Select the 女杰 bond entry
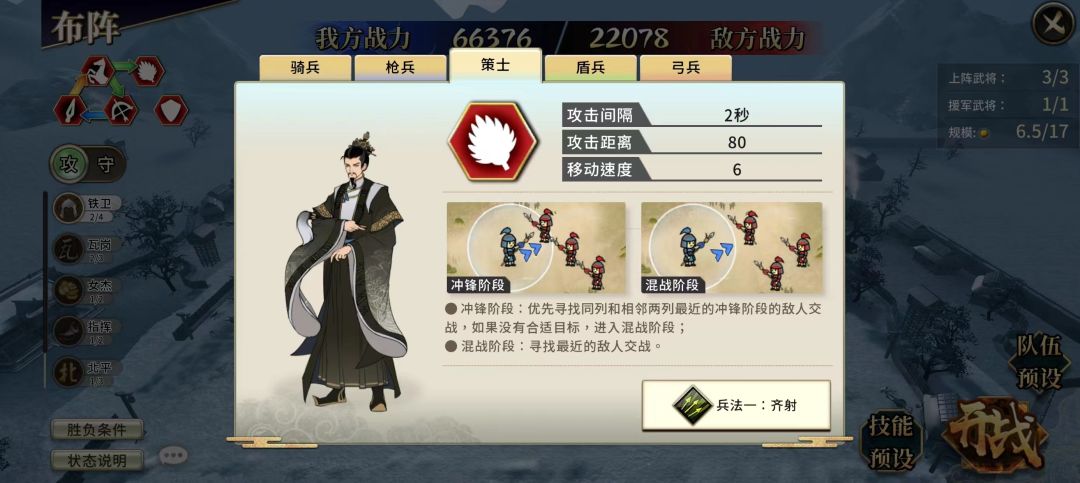This screenshot has height=483, width=1080. [87, 290]
